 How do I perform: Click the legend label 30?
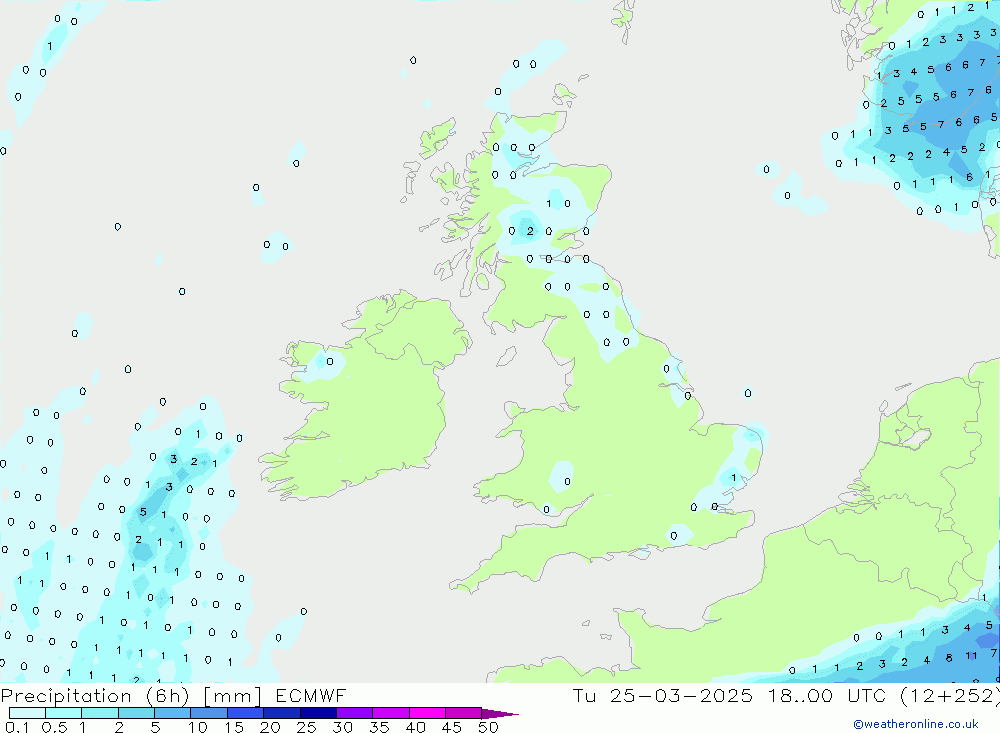click(343, 727)
